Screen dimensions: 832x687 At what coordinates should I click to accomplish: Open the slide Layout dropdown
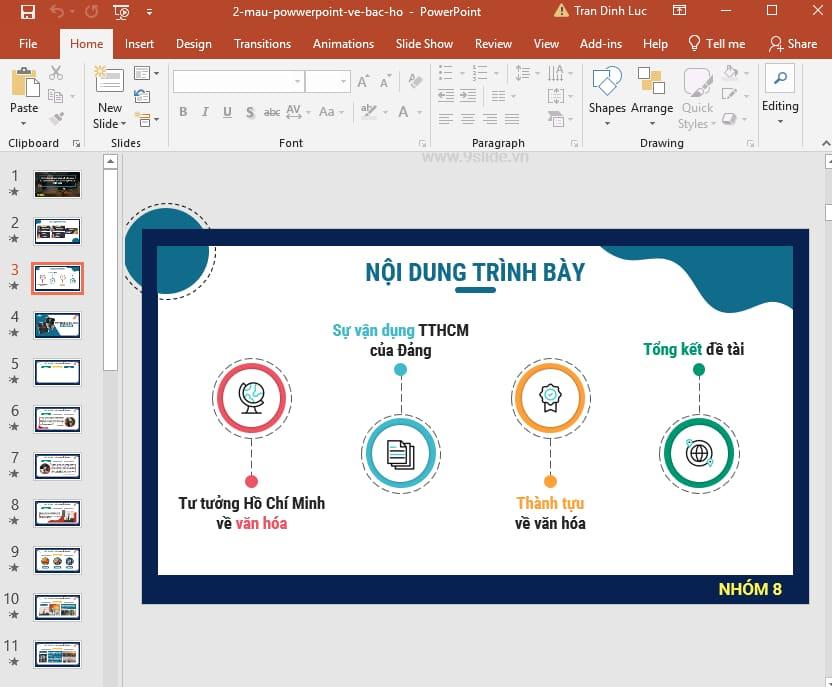145,74
